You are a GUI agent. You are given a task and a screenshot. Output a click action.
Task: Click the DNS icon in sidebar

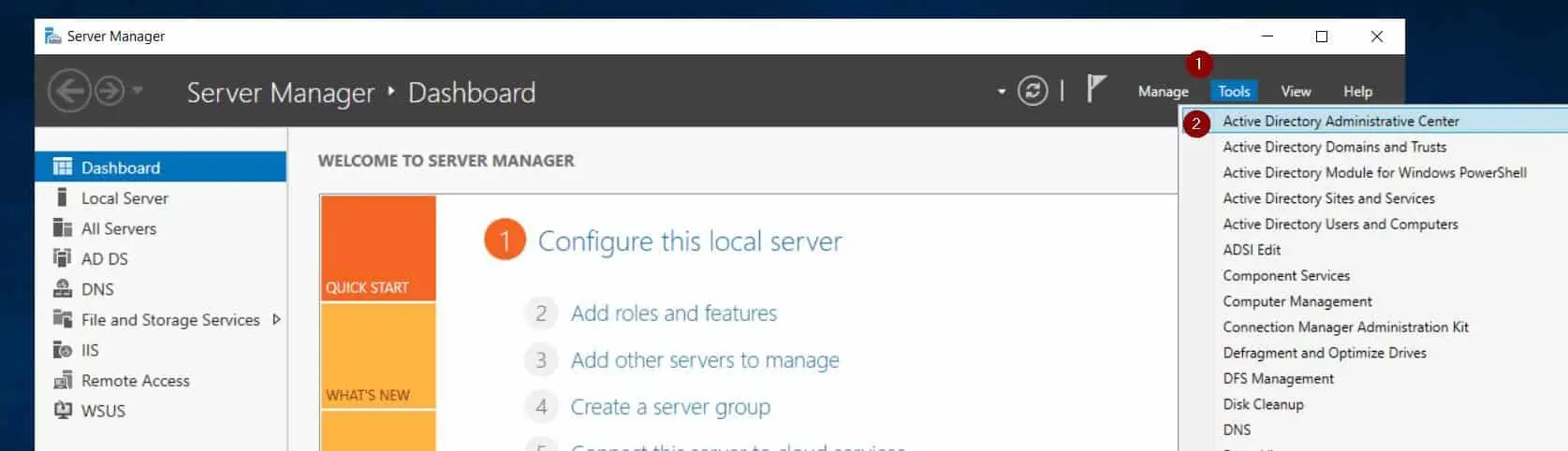(63, 289)
